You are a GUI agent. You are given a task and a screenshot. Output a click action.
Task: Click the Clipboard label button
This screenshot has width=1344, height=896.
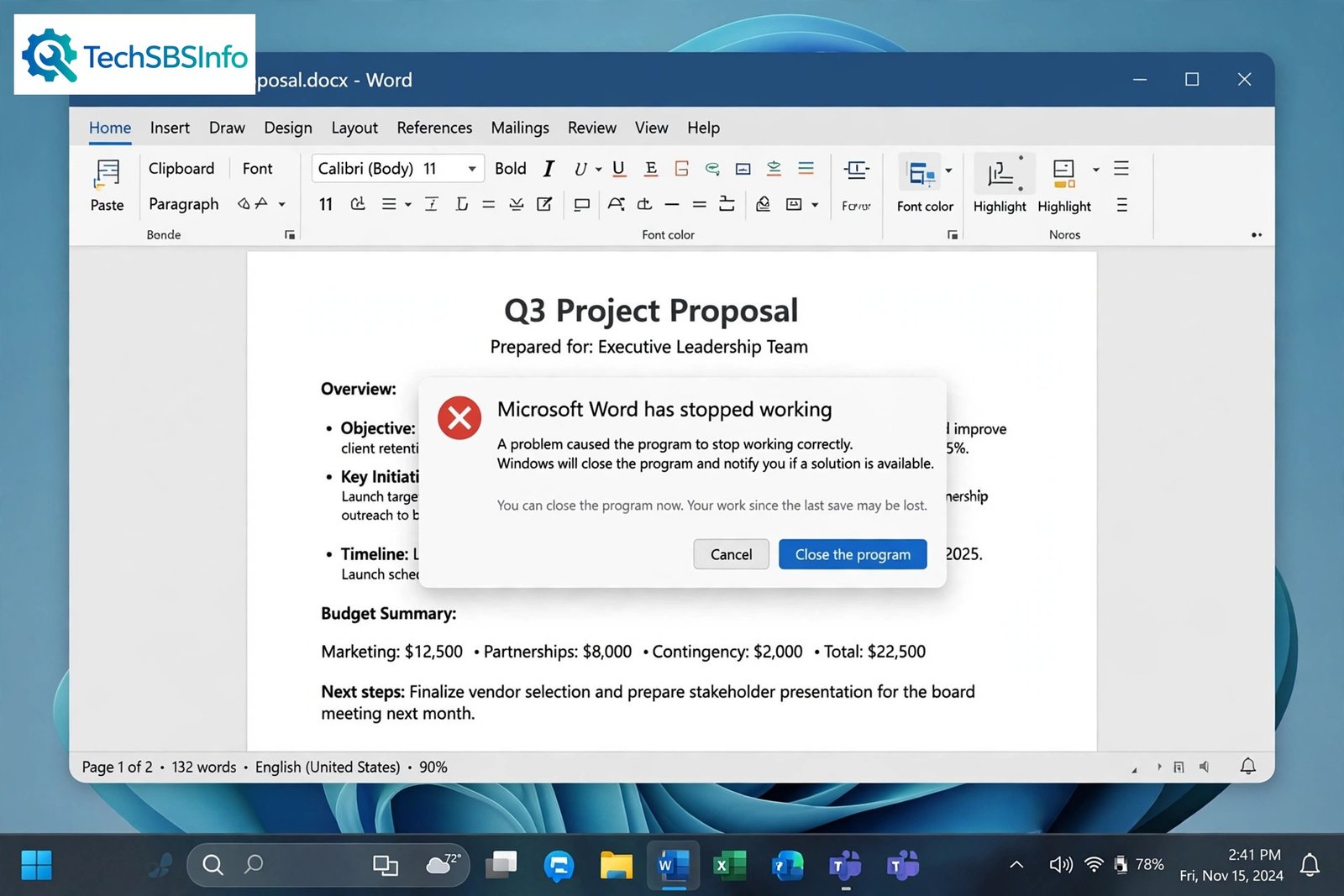pos(181,168)
